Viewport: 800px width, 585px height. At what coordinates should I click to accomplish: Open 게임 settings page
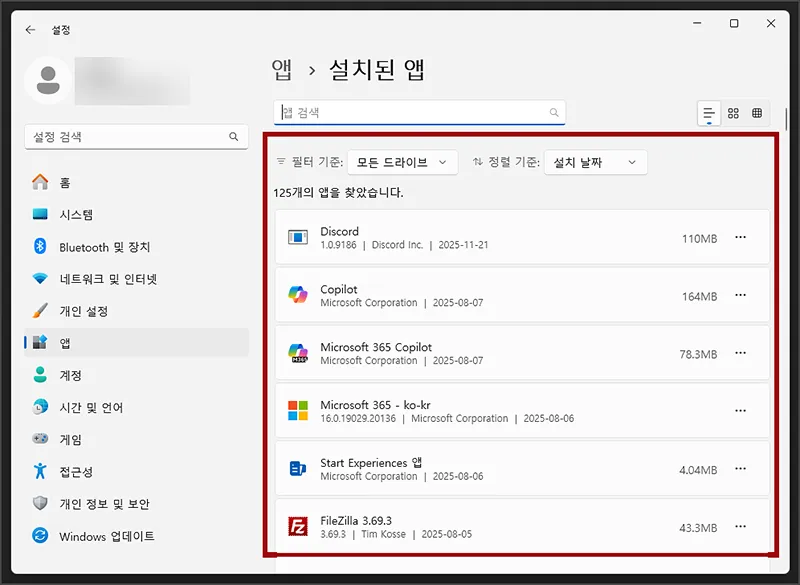tap(136, 439)
